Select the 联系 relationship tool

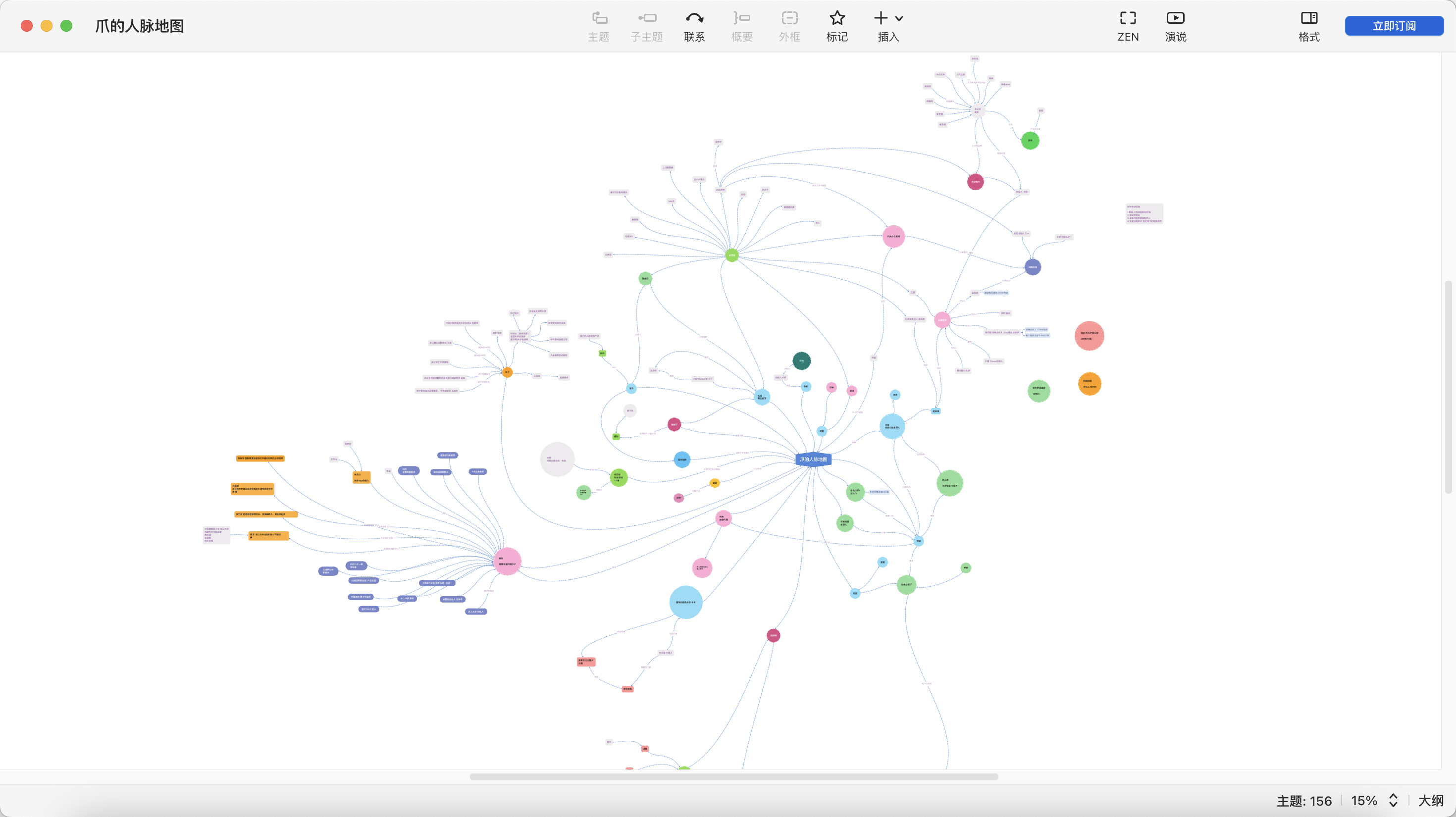694,26
